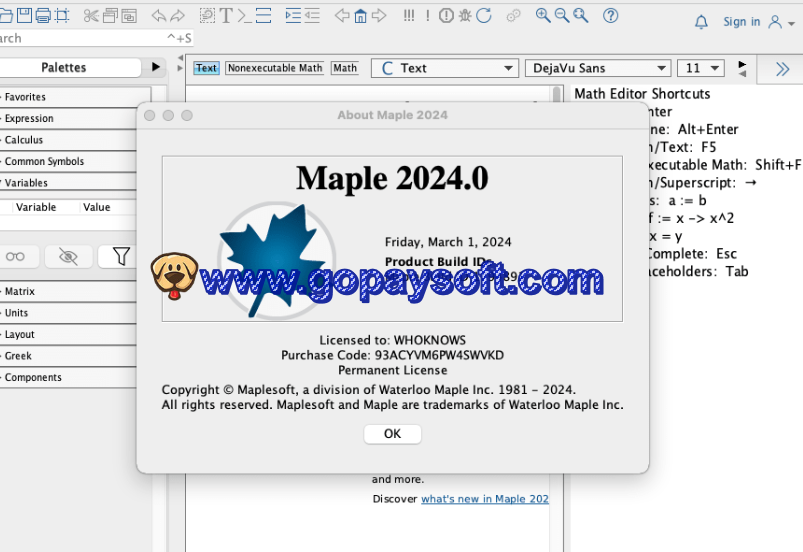Print the document with the printer icon
The image size is (803, 552).
coord(43,15)
